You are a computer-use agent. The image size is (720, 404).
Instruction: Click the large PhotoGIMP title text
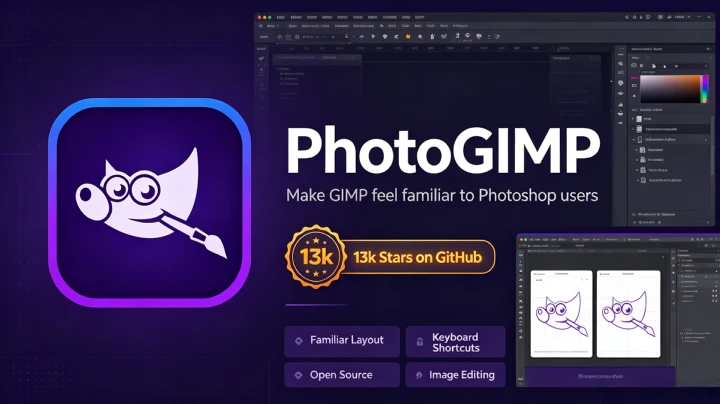click(443, 151)
